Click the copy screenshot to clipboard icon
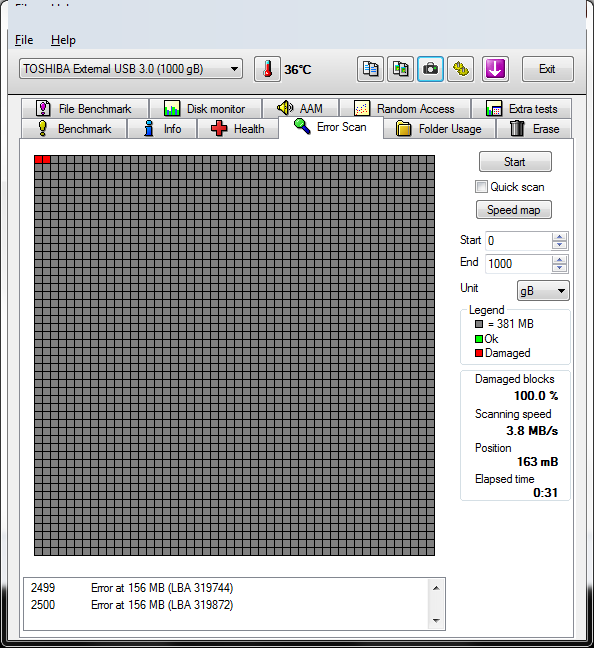 tap(400, 69)
